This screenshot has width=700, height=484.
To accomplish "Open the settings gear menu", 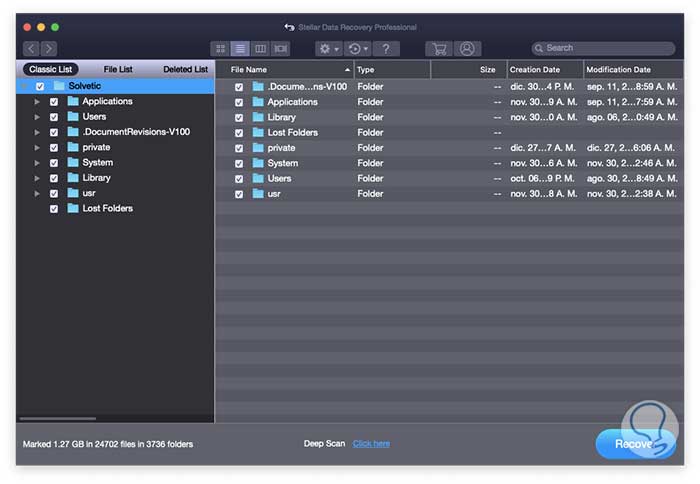I will [x=329, y=49].
